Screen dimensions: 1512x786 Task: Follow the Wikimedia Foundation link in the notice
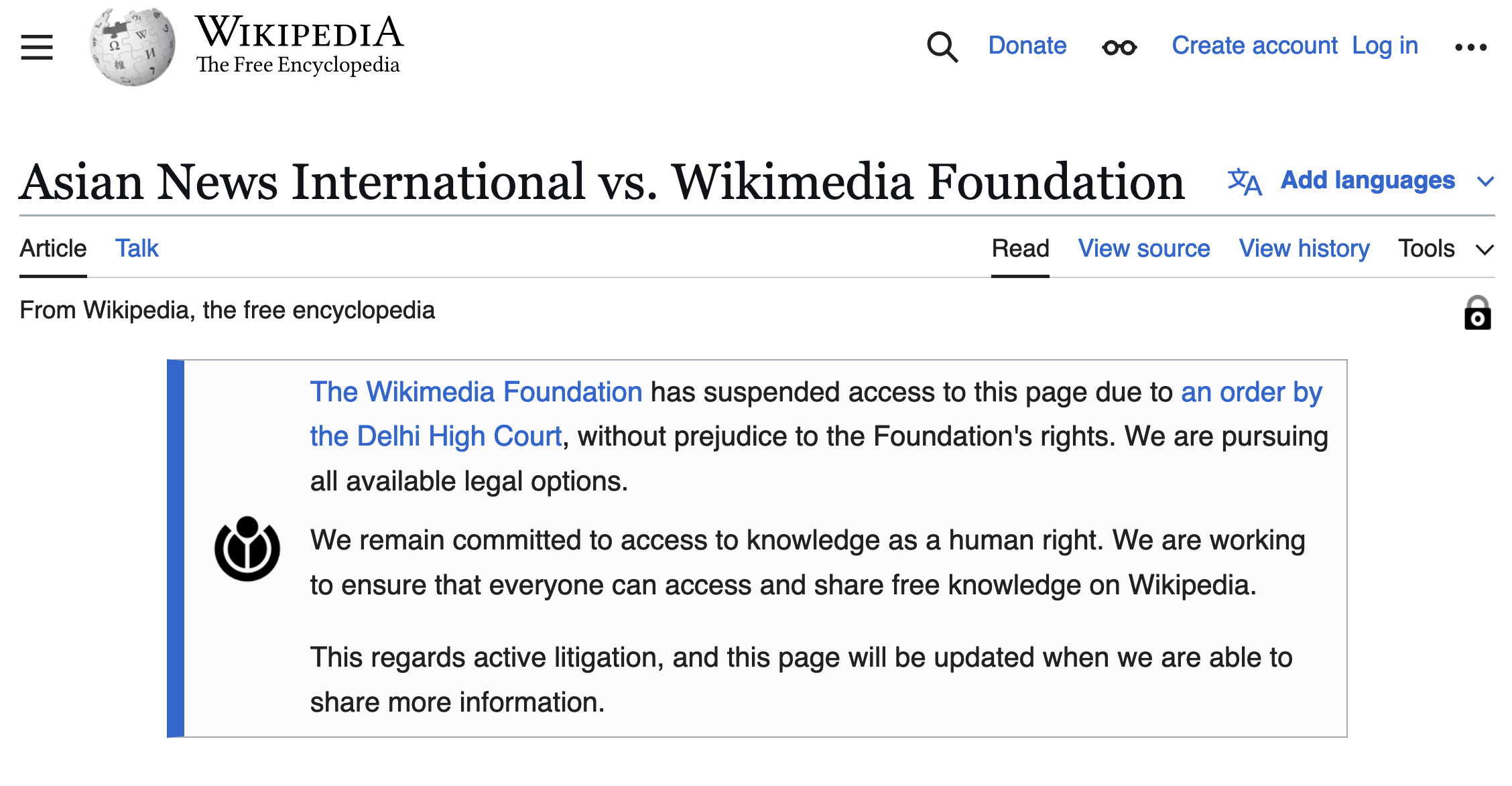(x=476, y=392)
